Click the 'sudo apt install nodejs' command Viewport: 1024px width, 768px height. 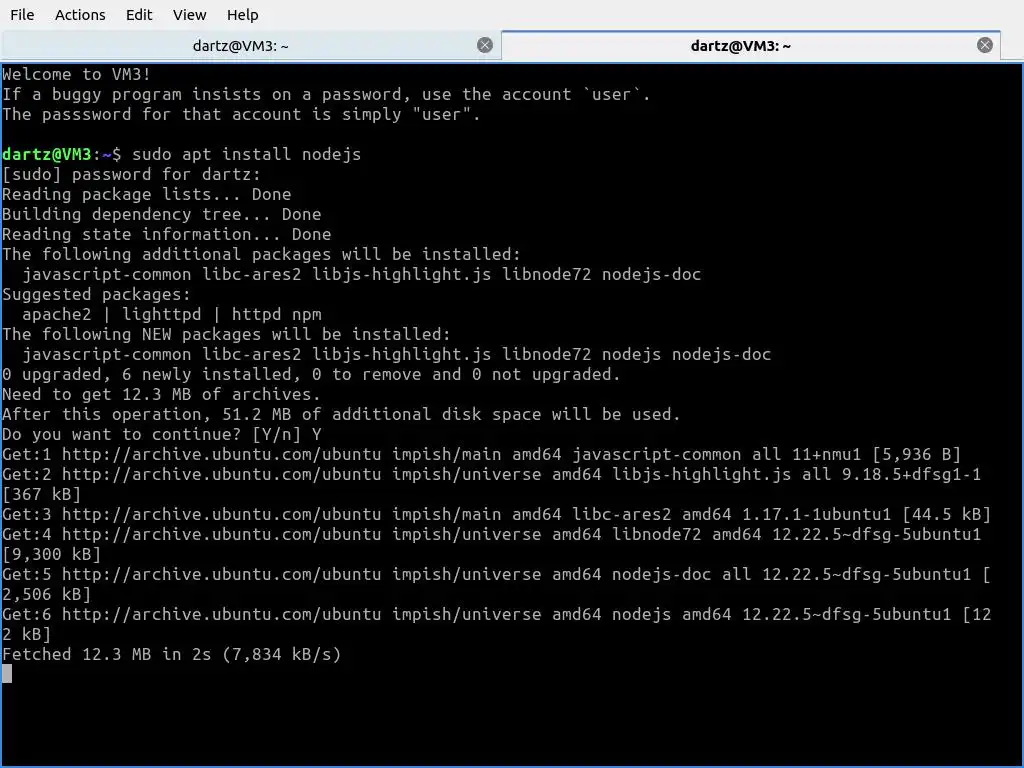(x=246, y=154)
